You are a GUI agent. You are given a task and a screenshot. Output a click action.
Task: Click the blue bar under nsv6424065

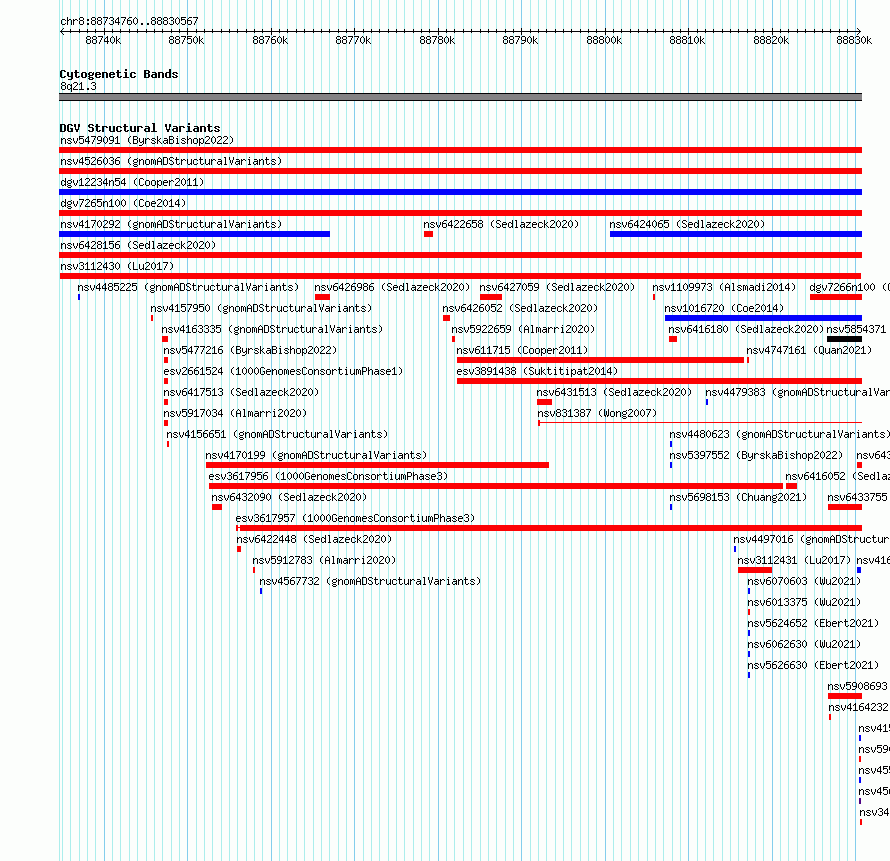pos(736,234)
